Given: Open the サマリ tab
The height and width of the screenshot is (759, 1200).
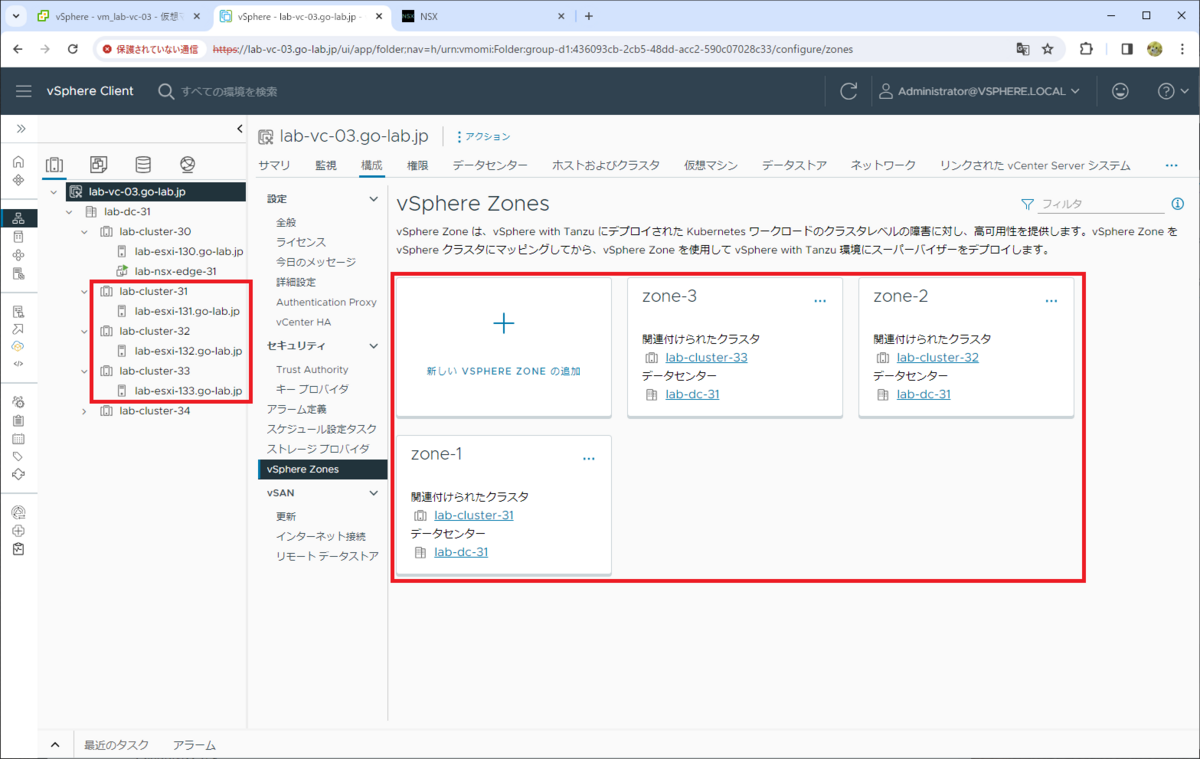Looking at the screenshot, I should (274, 166).
